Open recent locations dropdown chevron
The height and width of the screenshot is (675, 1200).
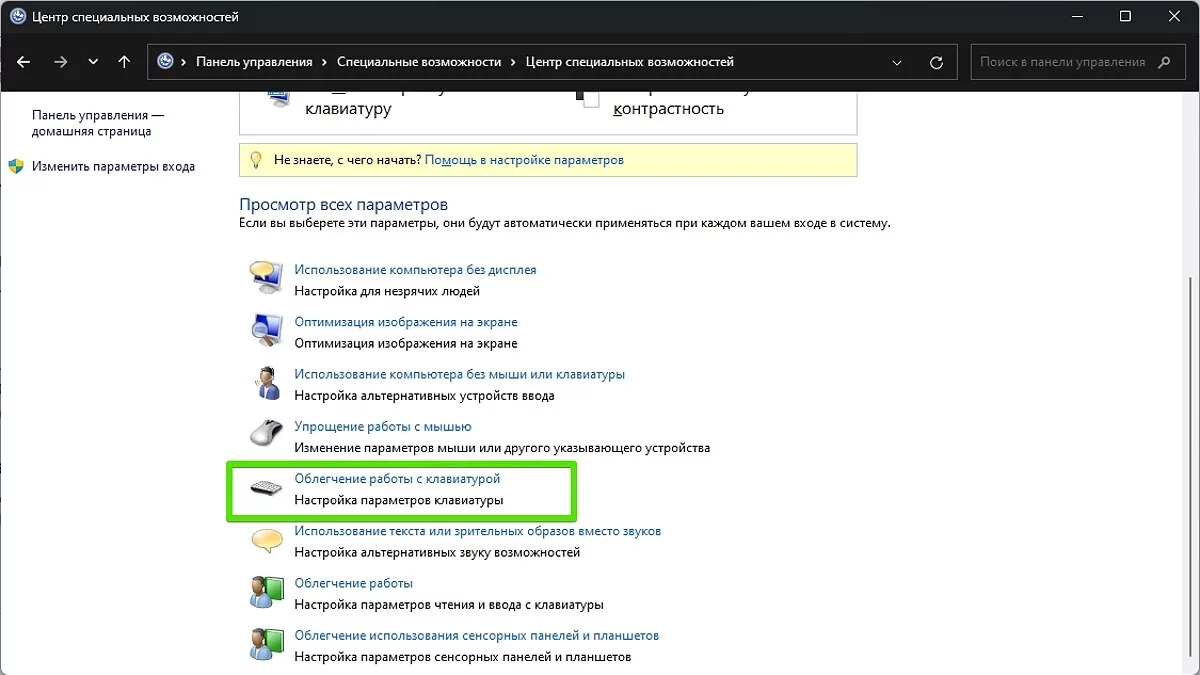(93, 62)
